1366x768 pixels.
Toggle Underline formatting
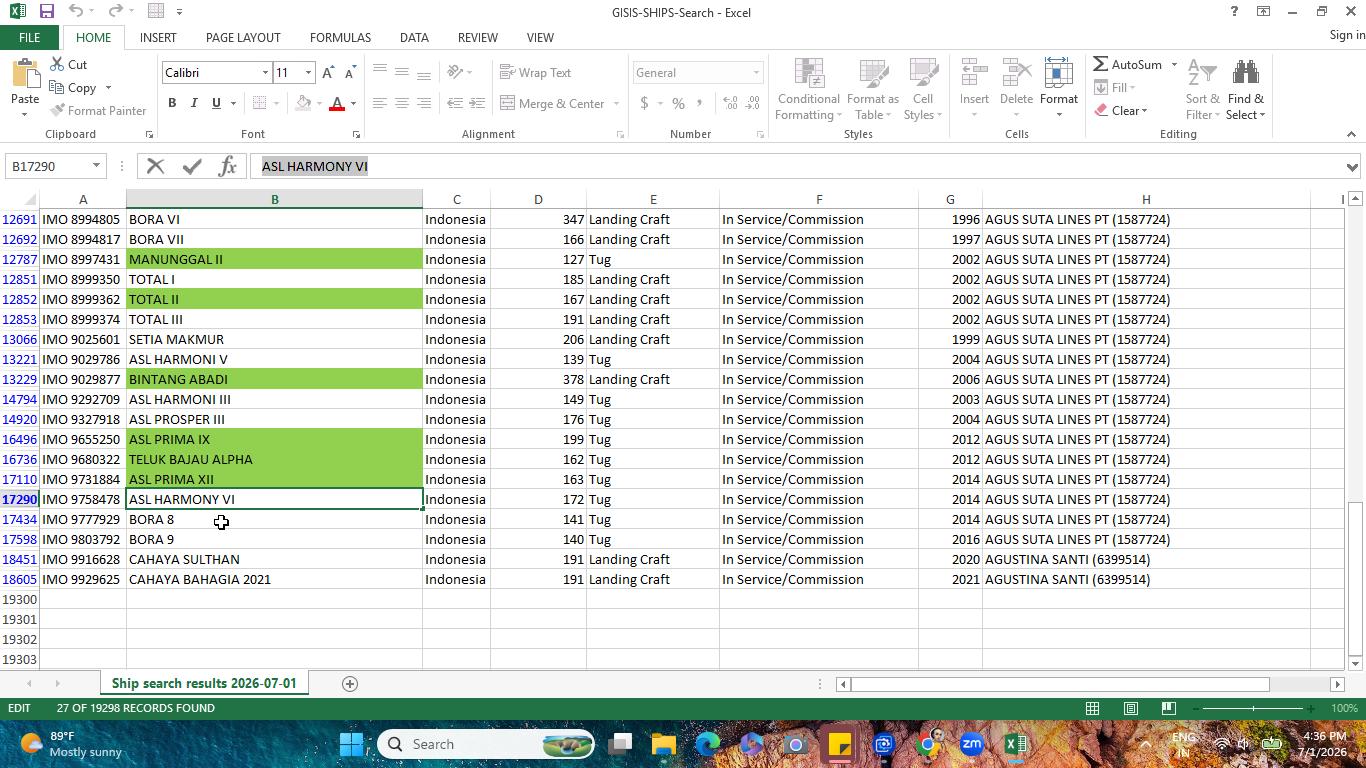(x=216, y=103)
